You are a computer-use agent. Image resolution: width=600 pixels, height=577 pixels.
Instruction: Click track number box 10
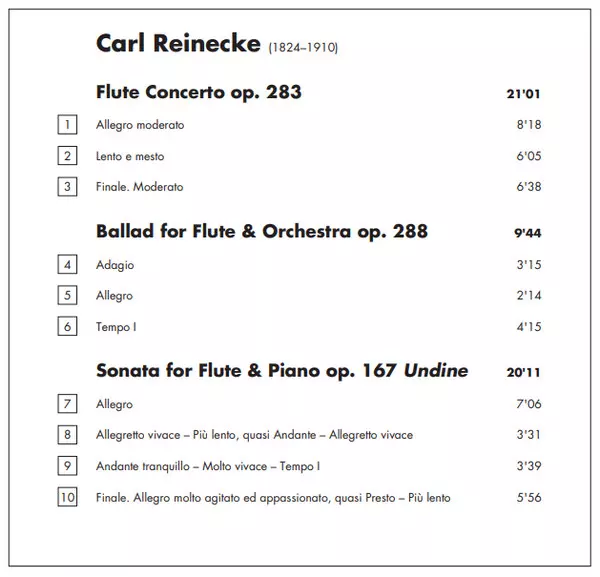(x=68, y=496)
